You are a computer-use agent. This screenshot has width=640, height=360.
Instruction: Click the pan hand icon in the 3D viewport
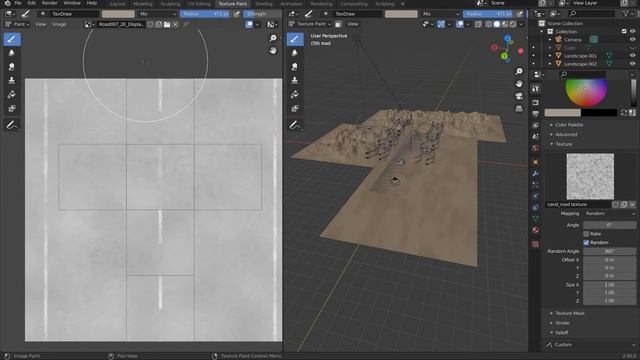[519, 84]
